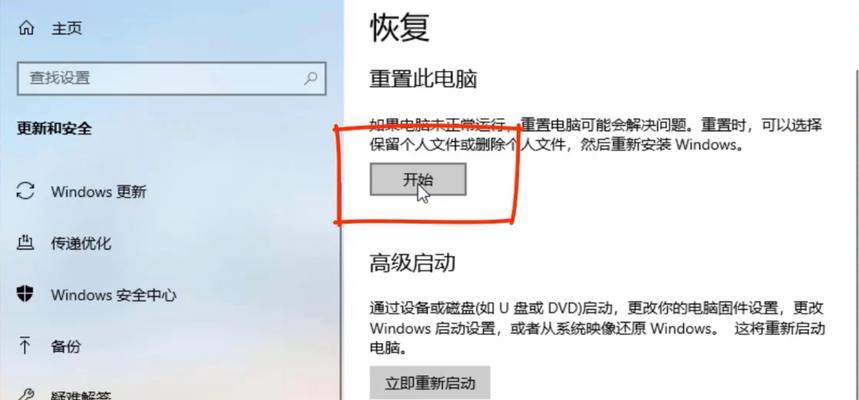Click the 传递优化 delivery icon

tap(25, 243)
